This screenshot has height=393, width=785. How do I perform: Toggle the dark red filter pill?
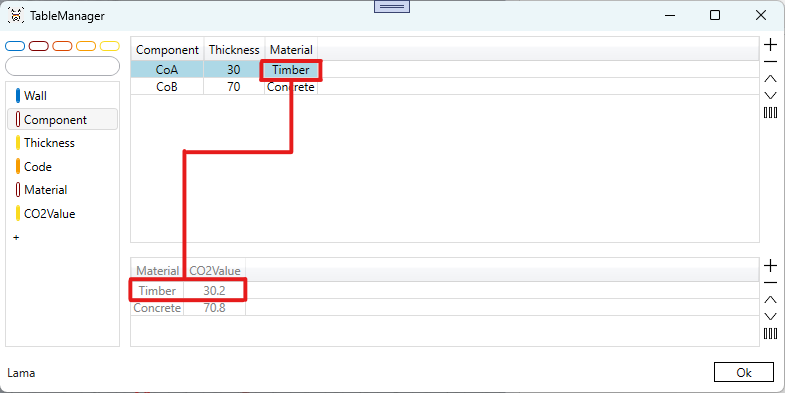coord(39,46)
